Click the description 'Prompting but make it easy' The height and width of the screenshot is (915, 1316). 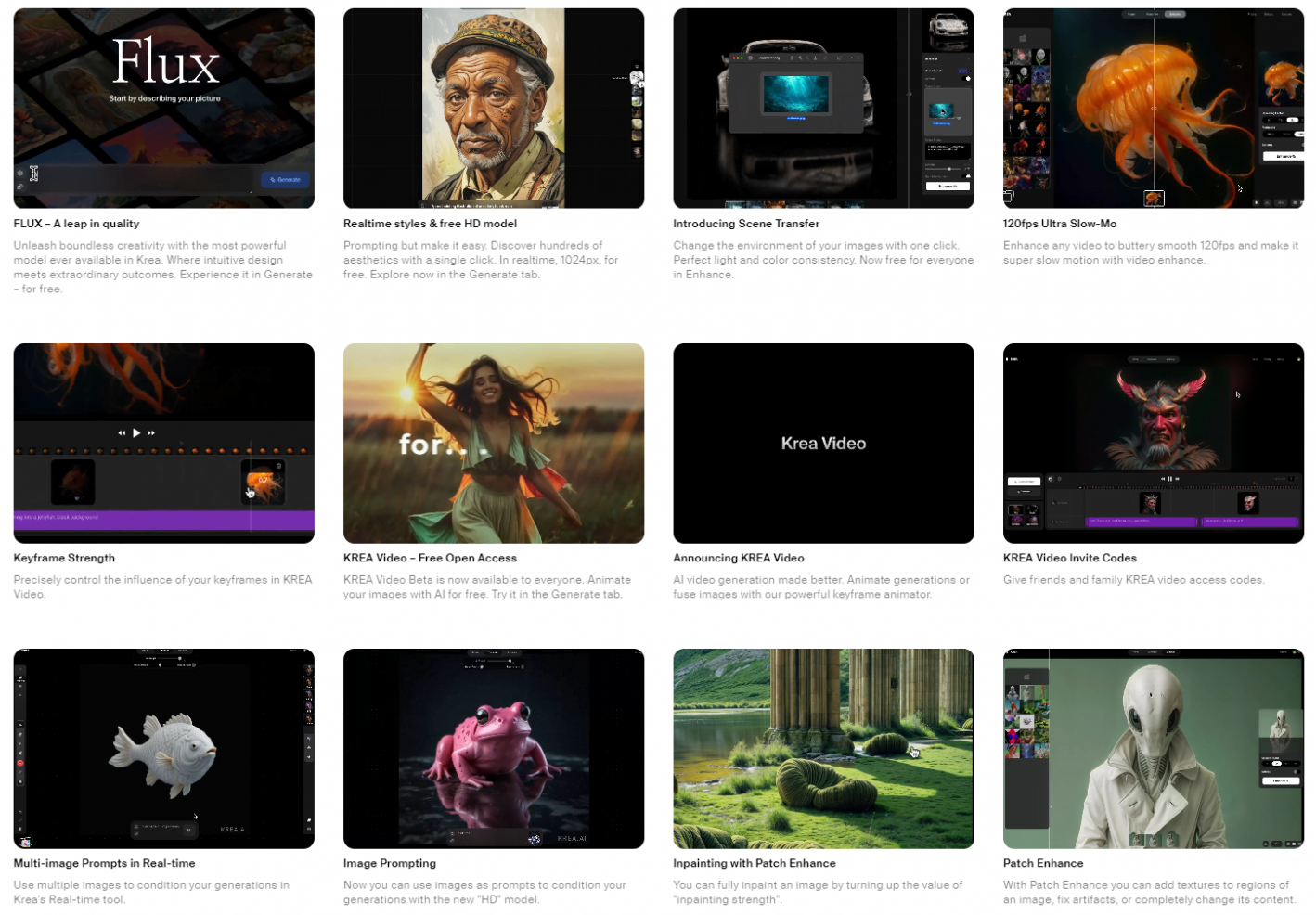481,260
